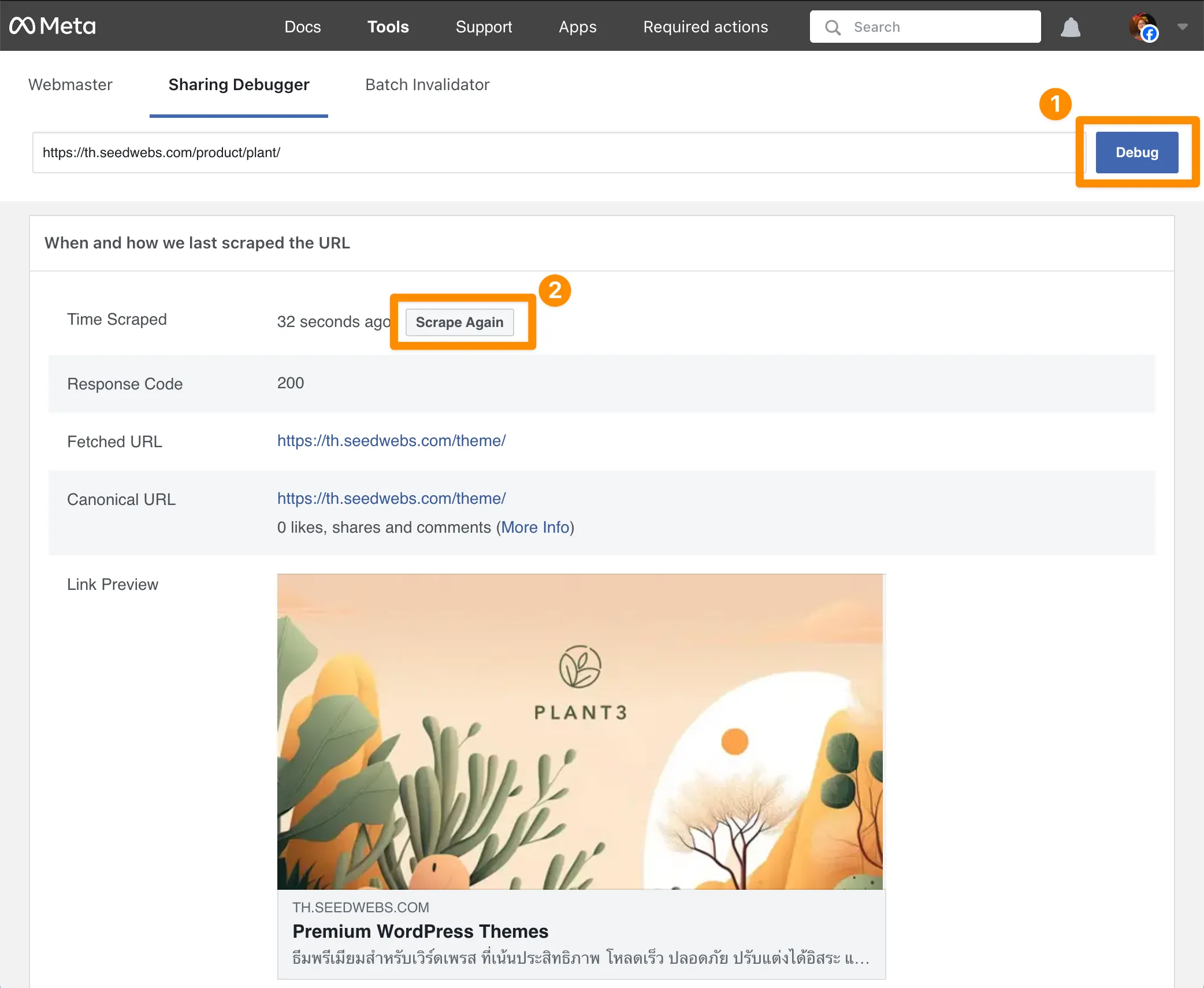Click the 'When and how we last scraped' heading
Viewport: 1204px width, 988px height.
click(197, 243)
